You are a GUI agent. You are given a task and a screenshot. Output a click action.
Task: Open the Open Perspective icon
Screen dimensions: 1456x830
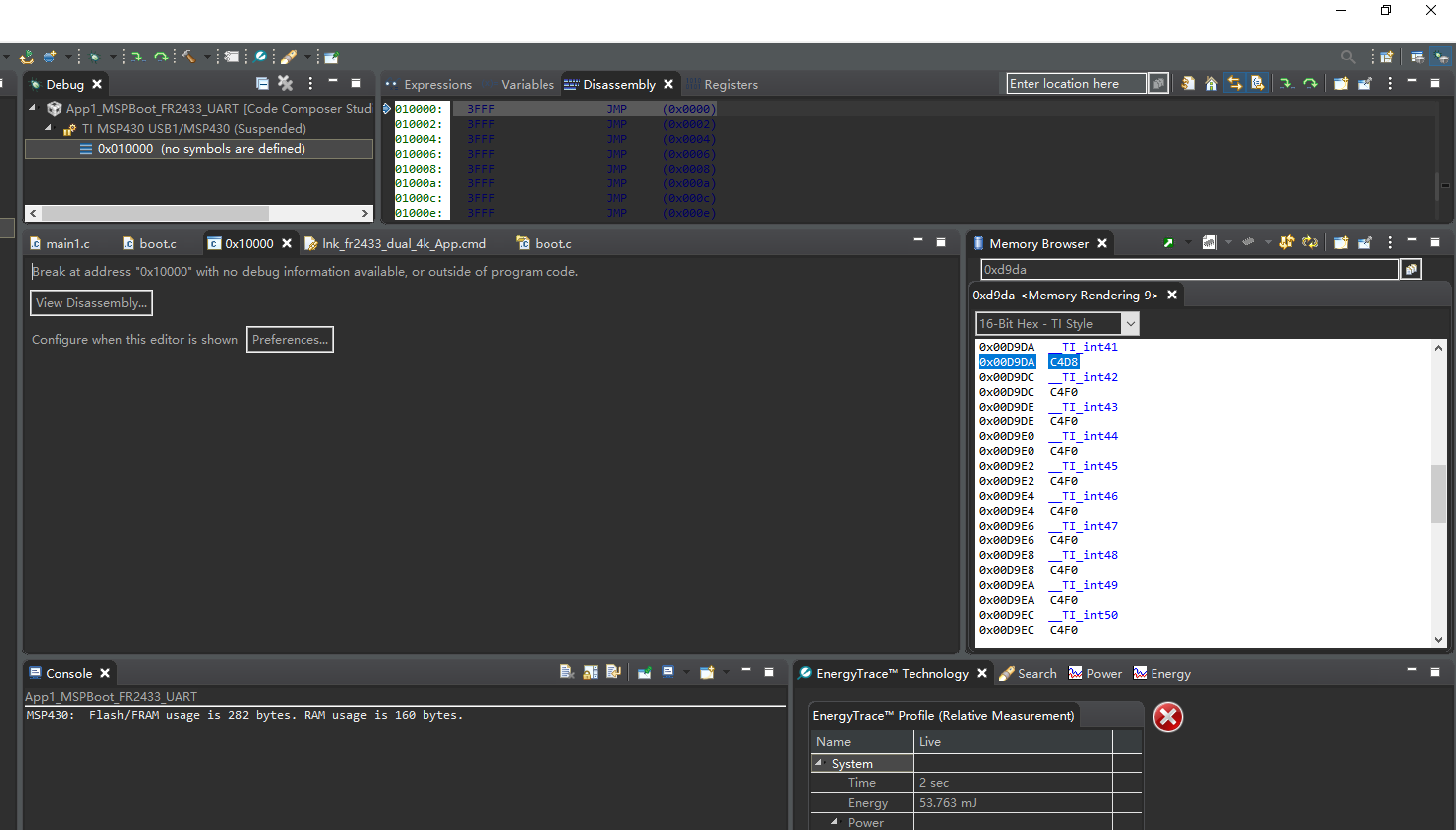click(x=1387, y=58)
